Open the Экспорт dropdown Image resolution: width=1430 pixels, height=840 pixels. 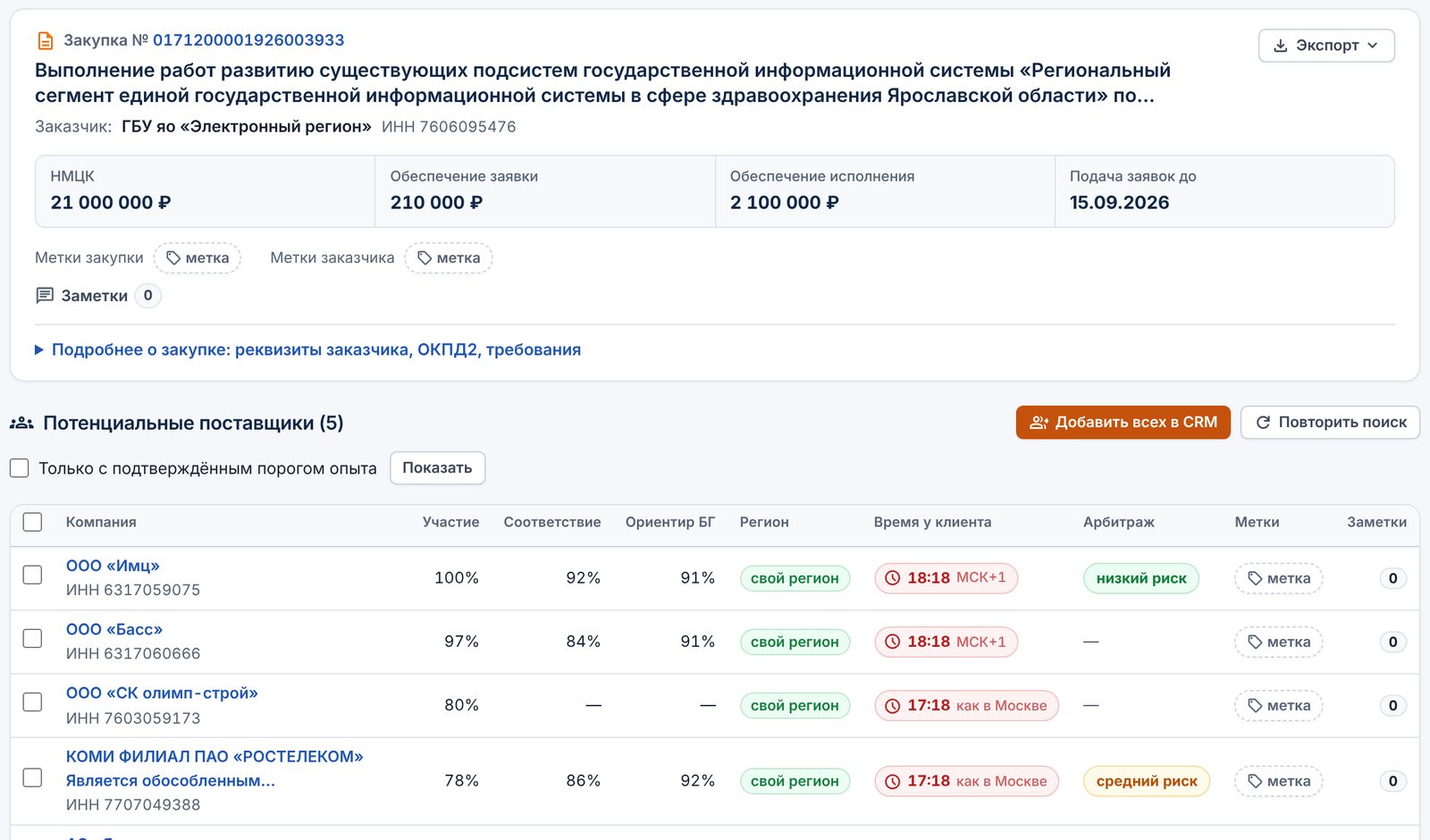tap(1326, 46)
